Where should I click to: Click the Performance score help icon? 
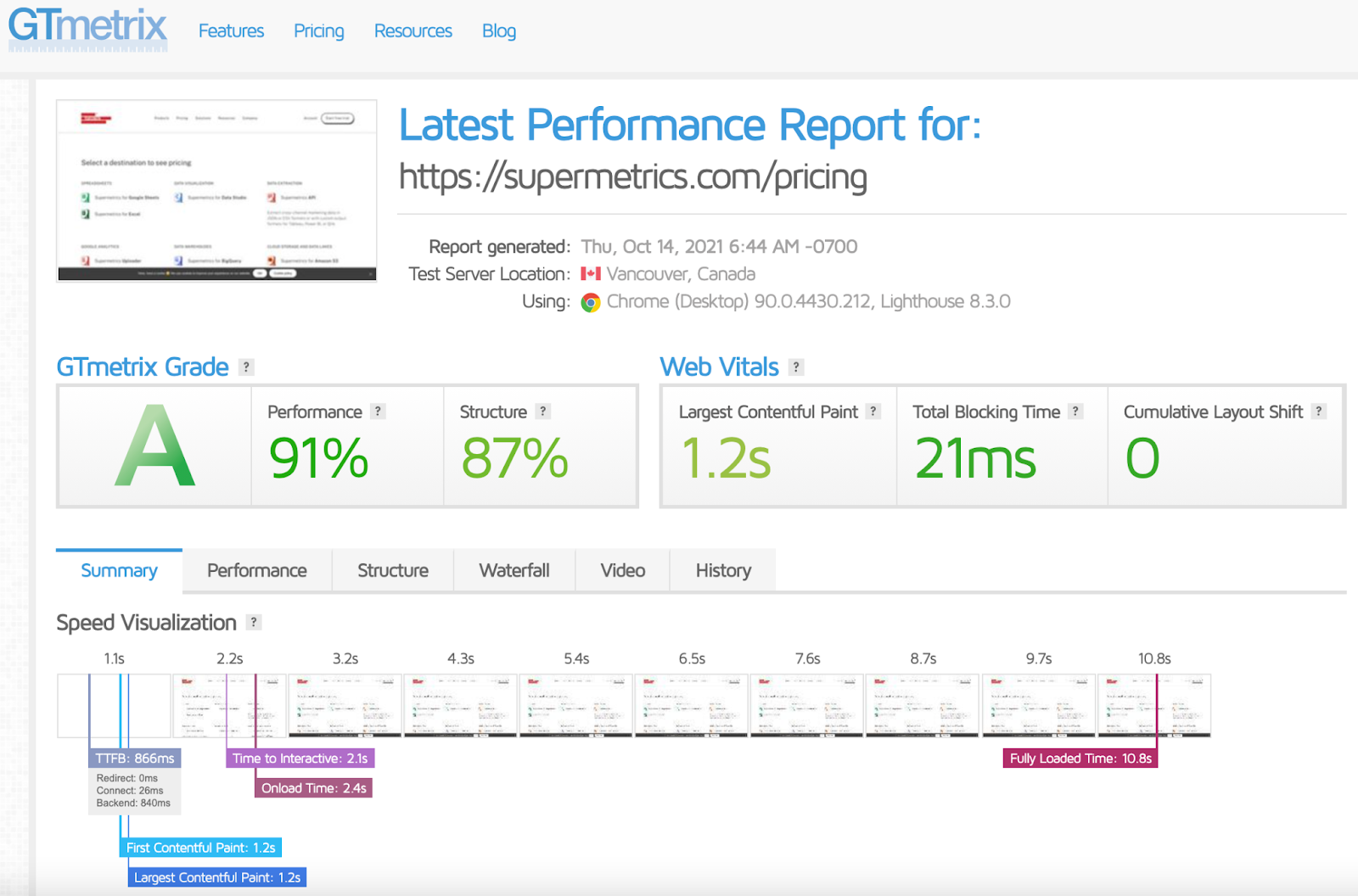coord(379,411)
